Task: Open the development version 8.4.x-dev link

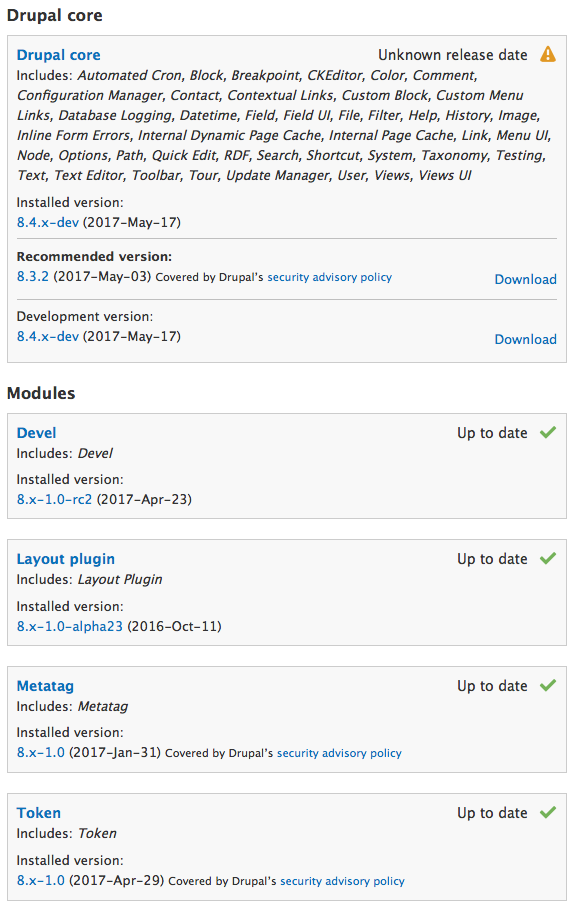Action: pyautogui.click(x=48, y=337)
